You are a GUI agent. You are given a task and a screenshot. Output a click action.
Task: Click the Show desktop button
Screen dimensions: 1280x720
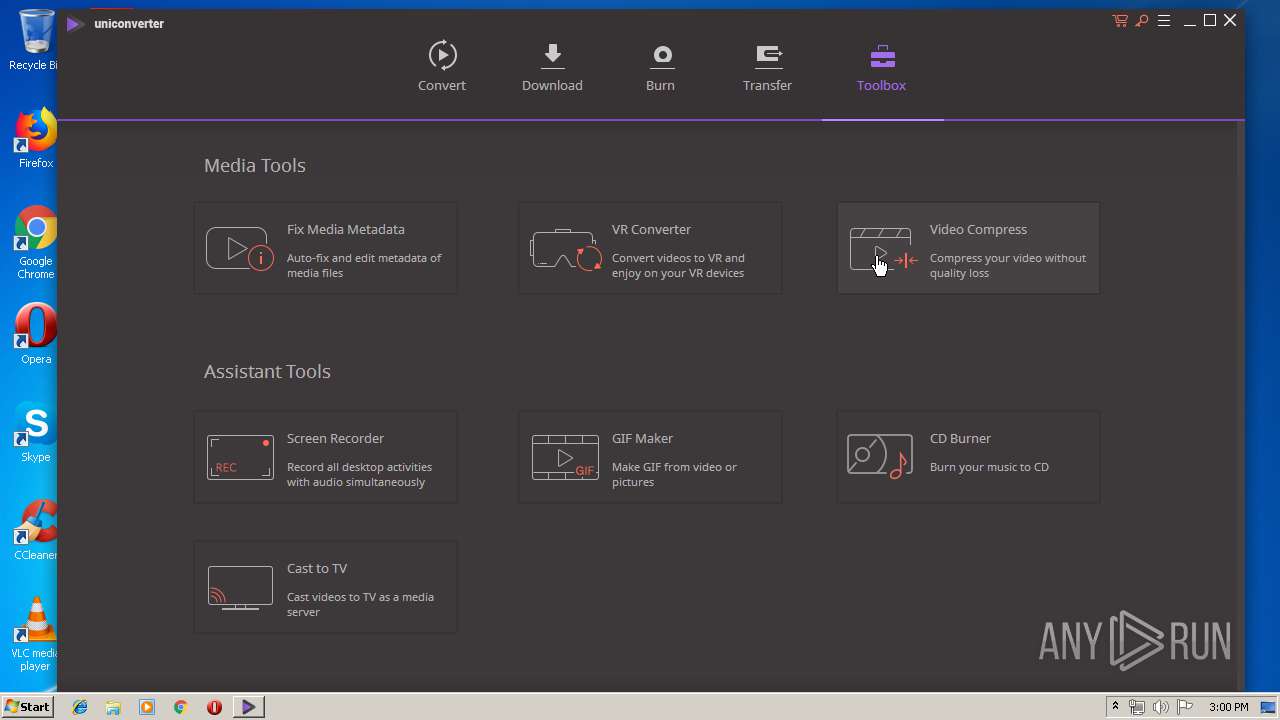[x=1270, y=707]
